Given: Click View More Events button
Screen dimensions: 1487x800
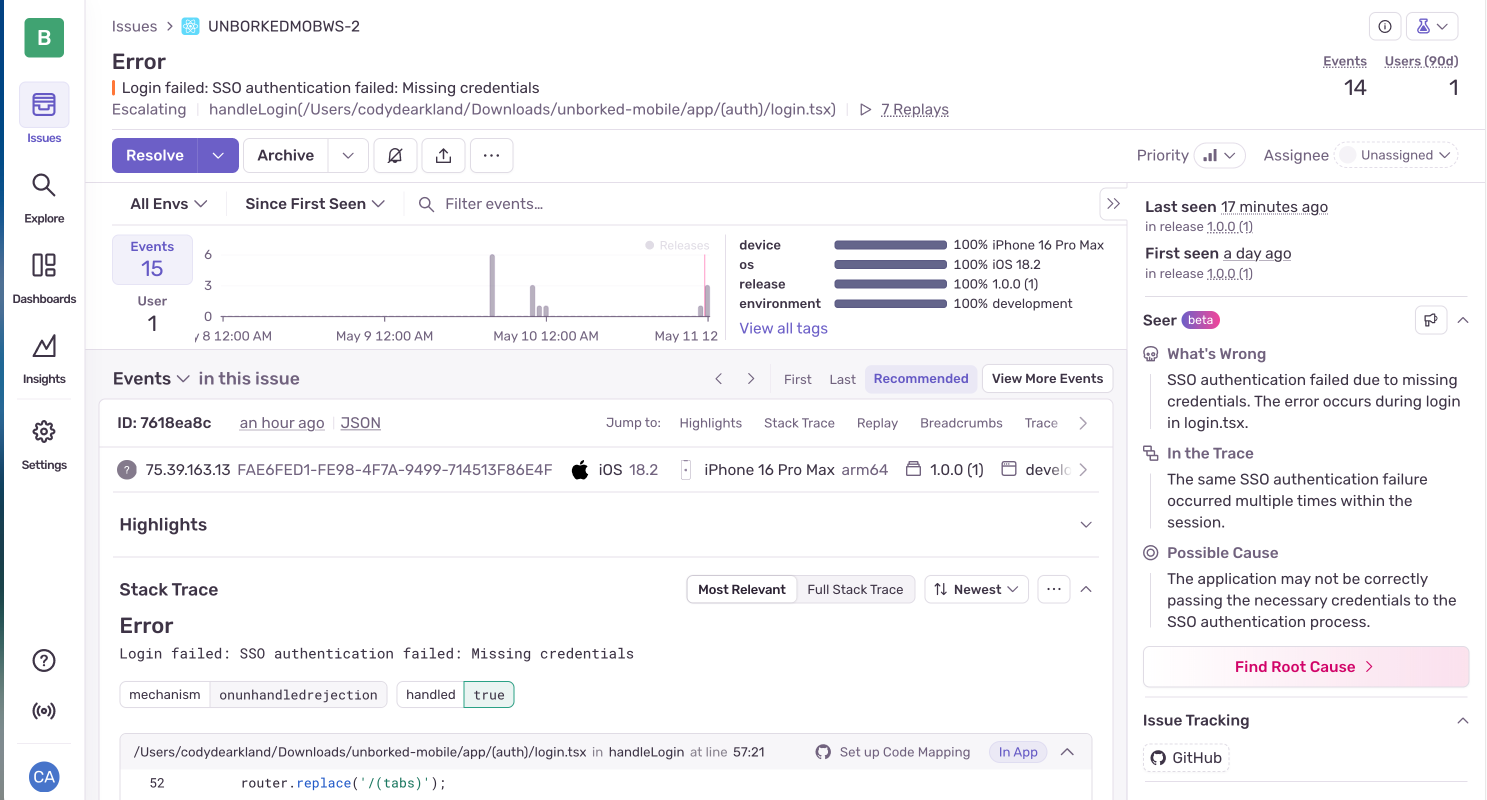Looking at the screenshot, I should 1047,379.
